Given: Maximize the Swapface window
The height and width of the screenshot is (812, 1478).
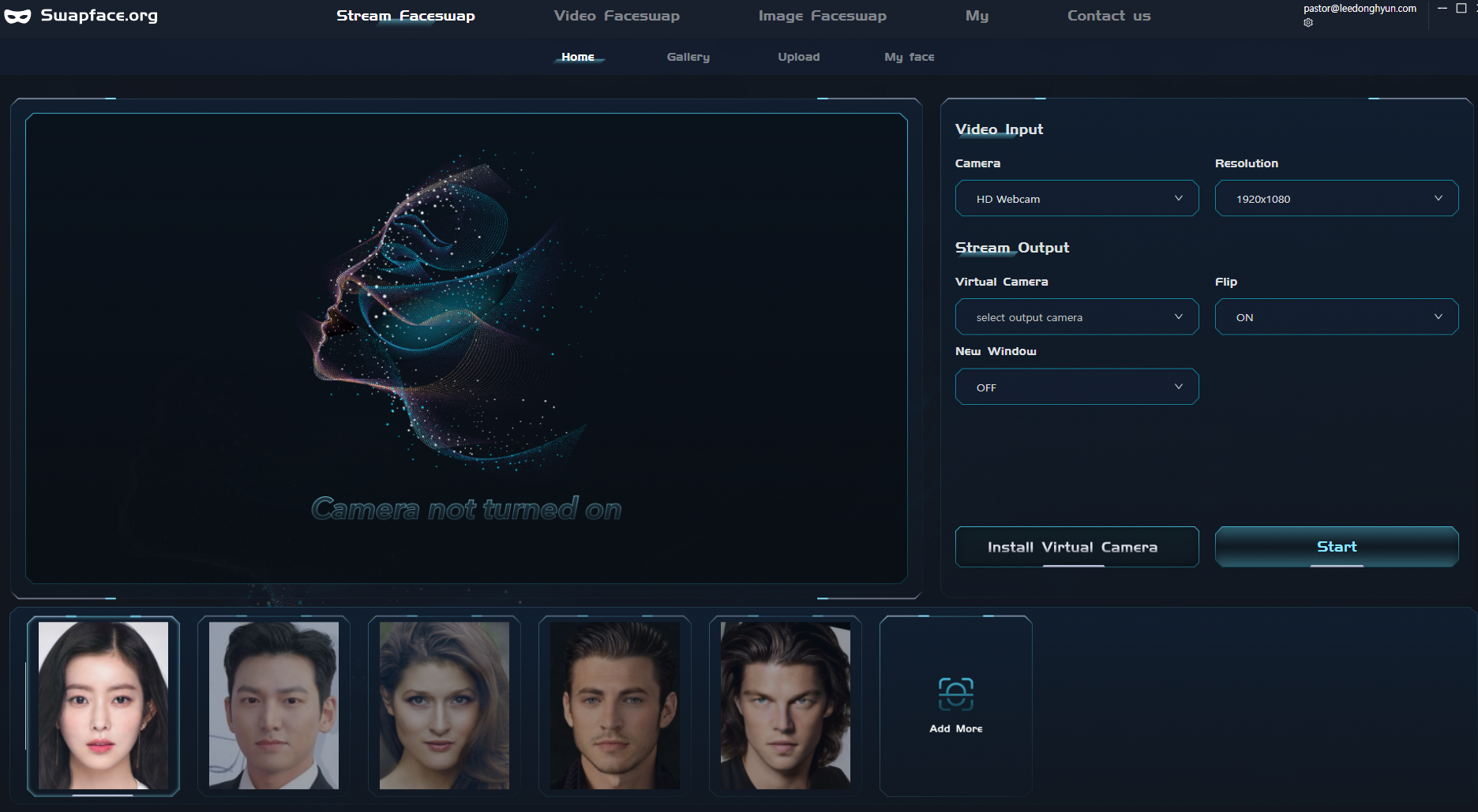Looking at the screenshot, I should pyautogui.click(x=1461, y=9).
